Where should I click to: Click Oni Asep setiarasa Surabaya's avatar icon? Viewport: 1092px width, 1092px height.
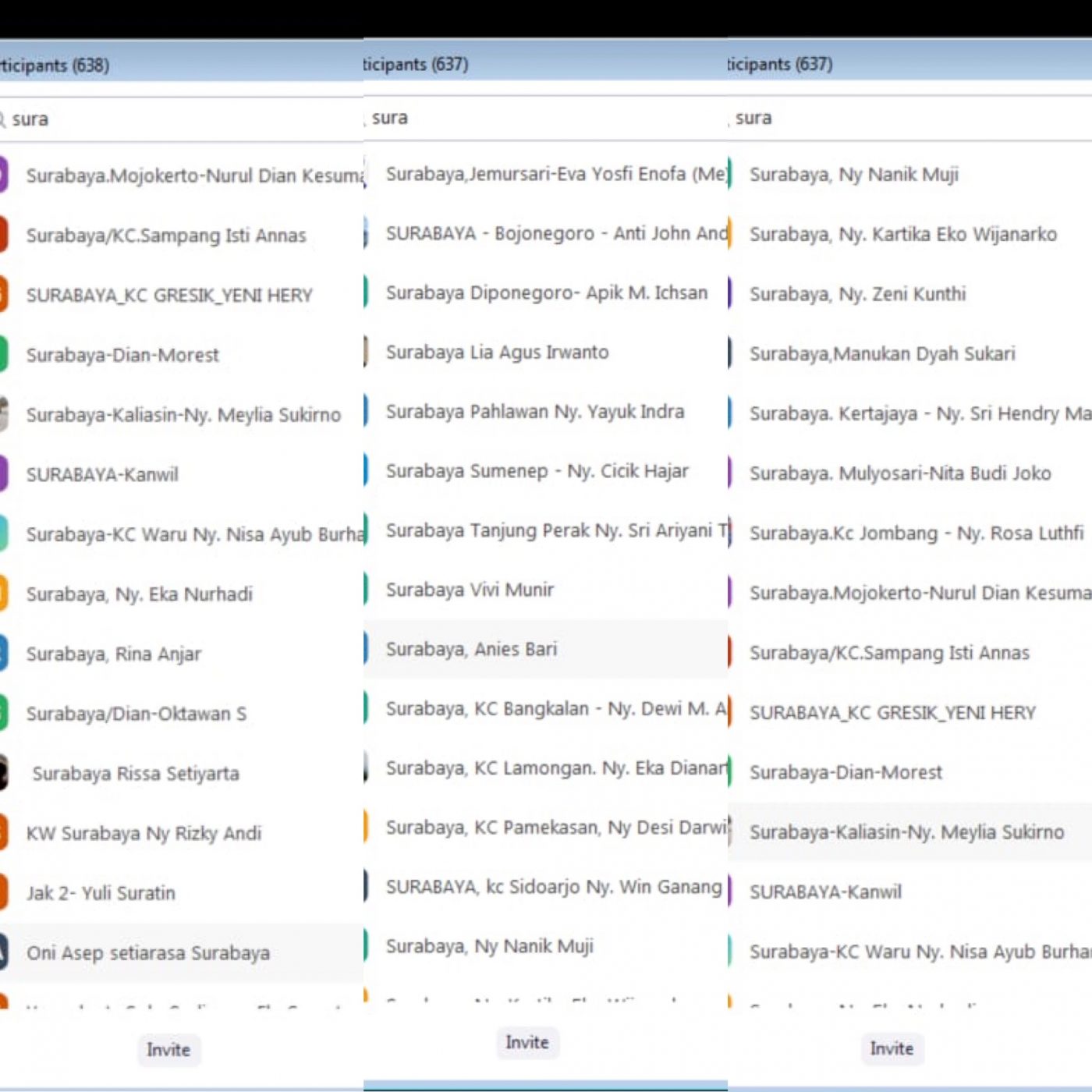(4, 952)
